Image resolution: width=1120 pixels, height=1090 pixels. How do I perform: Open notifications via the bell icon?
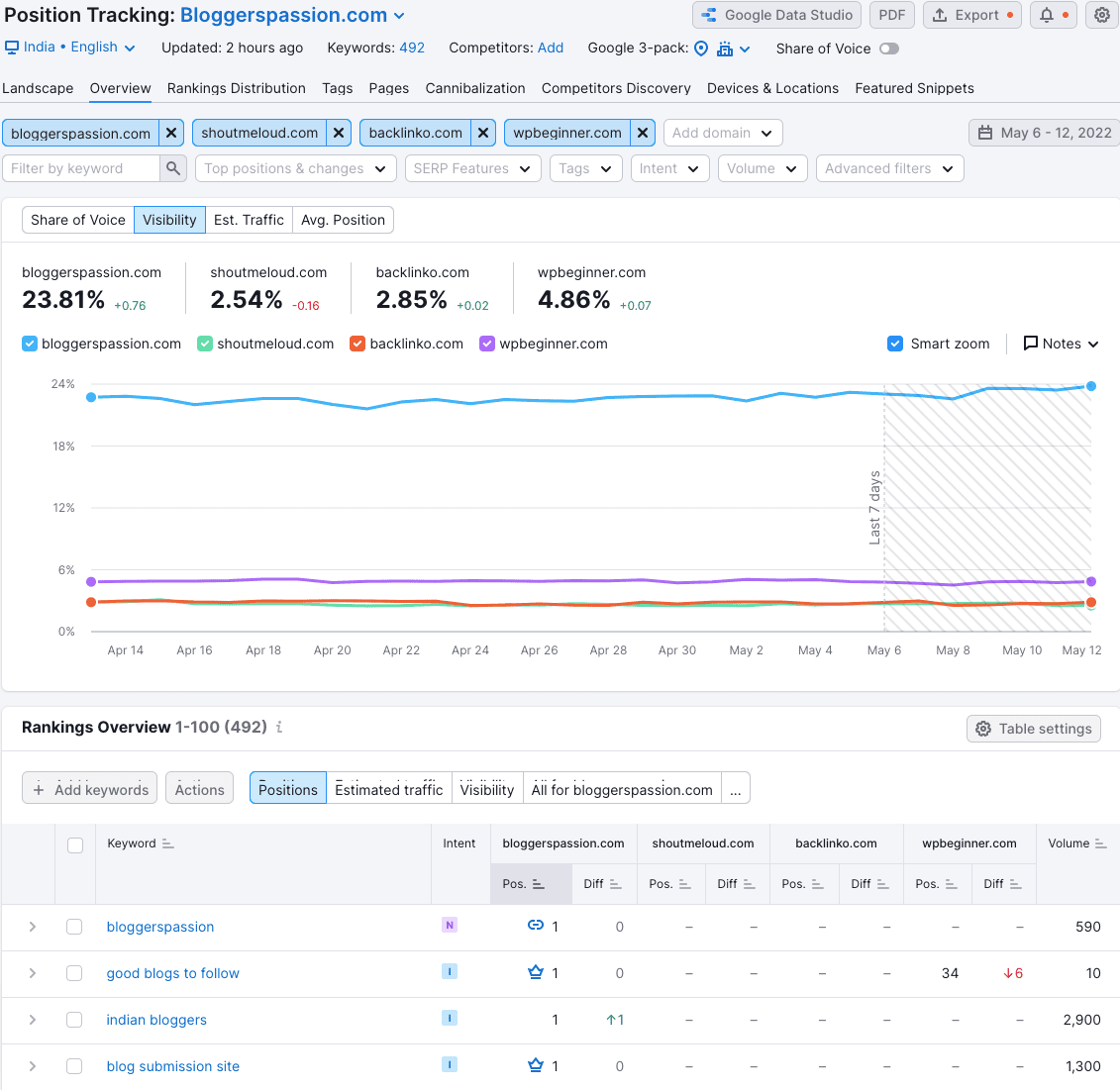pos(1047,15)
